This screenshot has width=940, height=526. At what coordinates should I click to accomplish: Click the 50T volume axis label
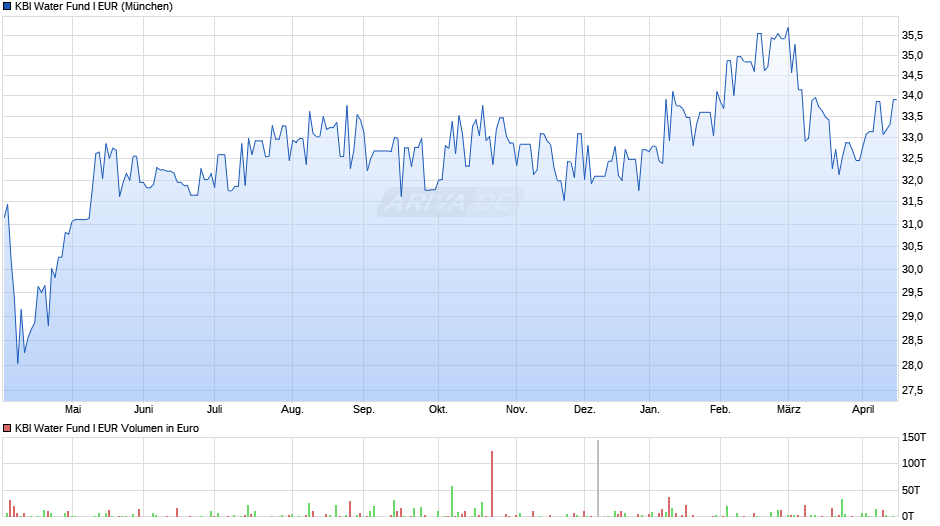(x=911, y=489)
